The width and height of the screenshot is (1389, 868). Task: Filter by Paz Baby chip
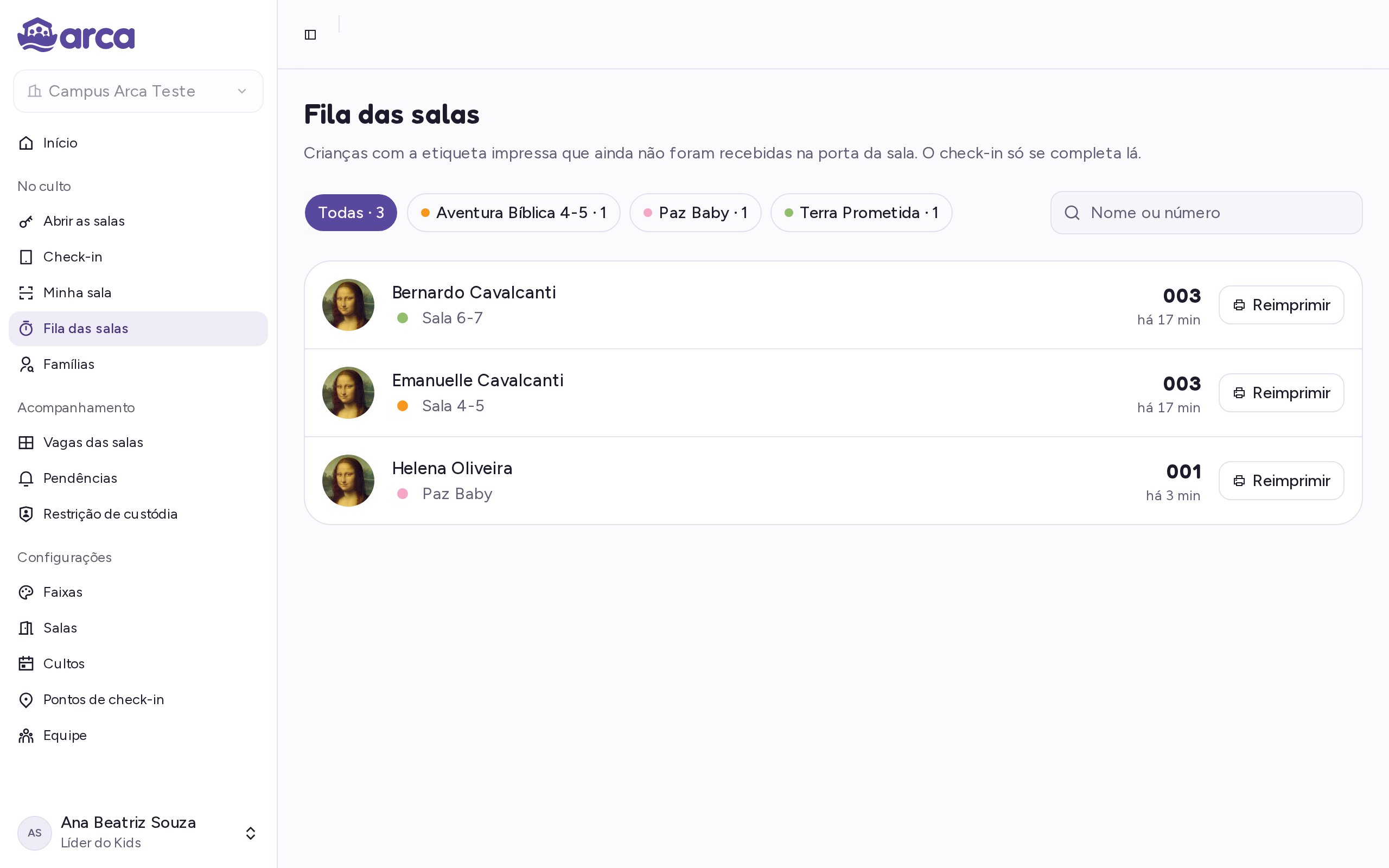click(x=695, y=213)
